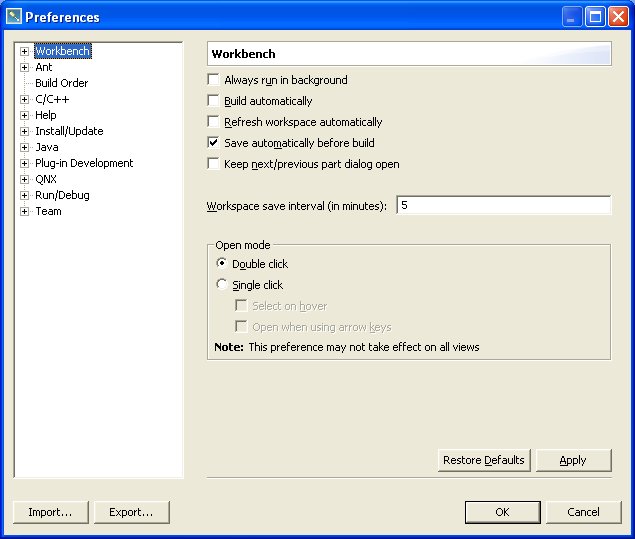The image size is (635, 539).
Task: Expand the C/C++ tree node
Action: click(x=24, y=99)
